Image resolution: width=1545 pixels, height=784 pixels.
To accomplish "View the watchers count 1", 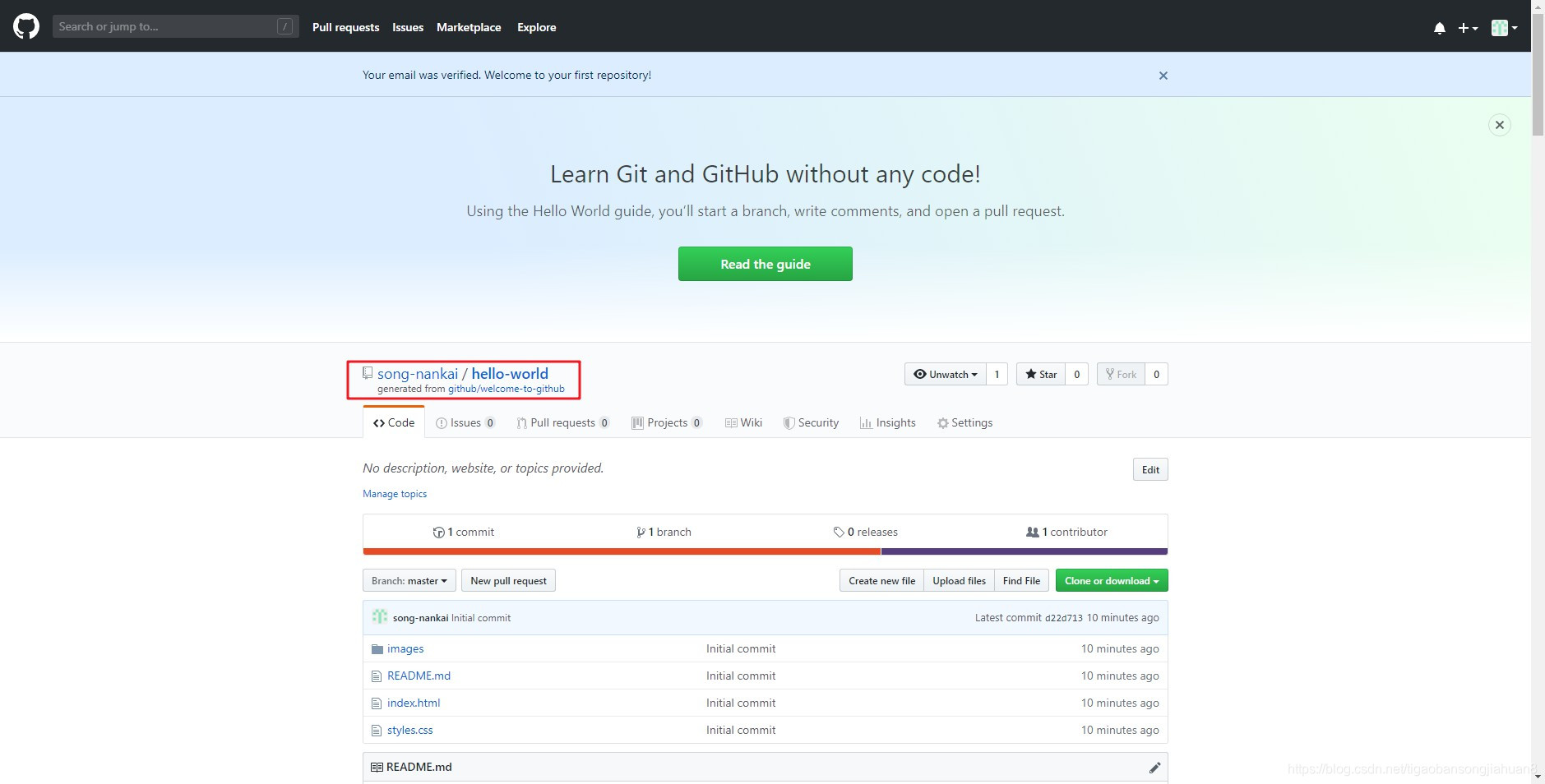I will click(997, 374).
